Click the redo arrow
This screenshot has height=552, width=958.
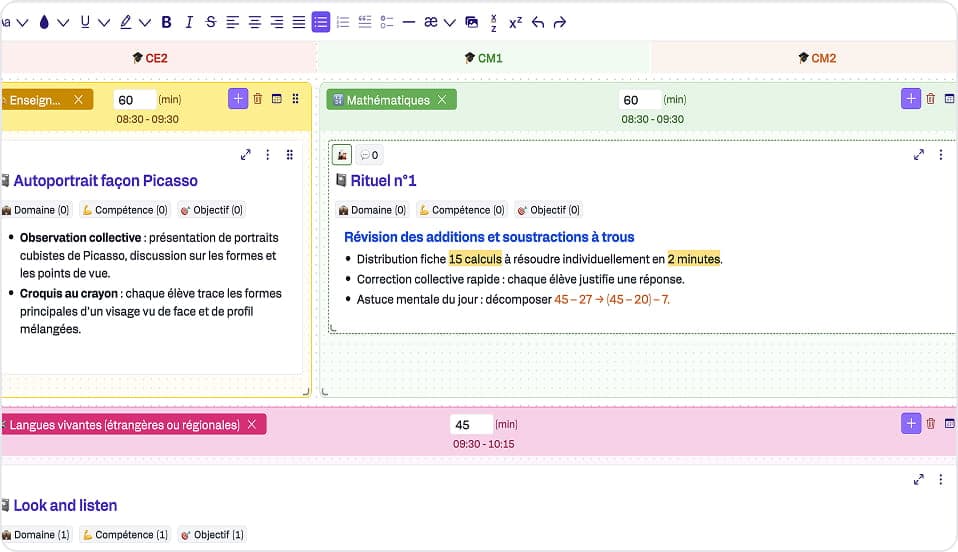click(560, 22)
